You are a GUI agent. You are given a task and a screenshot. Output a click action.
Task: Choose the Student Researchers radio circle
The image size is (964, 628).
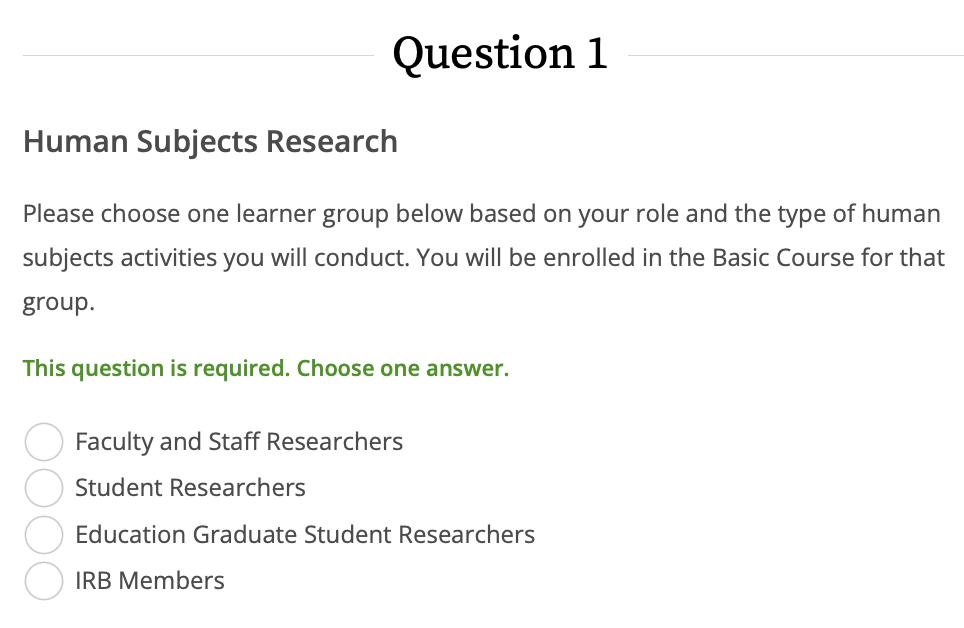pyautogui.click(x=44, y=488)
